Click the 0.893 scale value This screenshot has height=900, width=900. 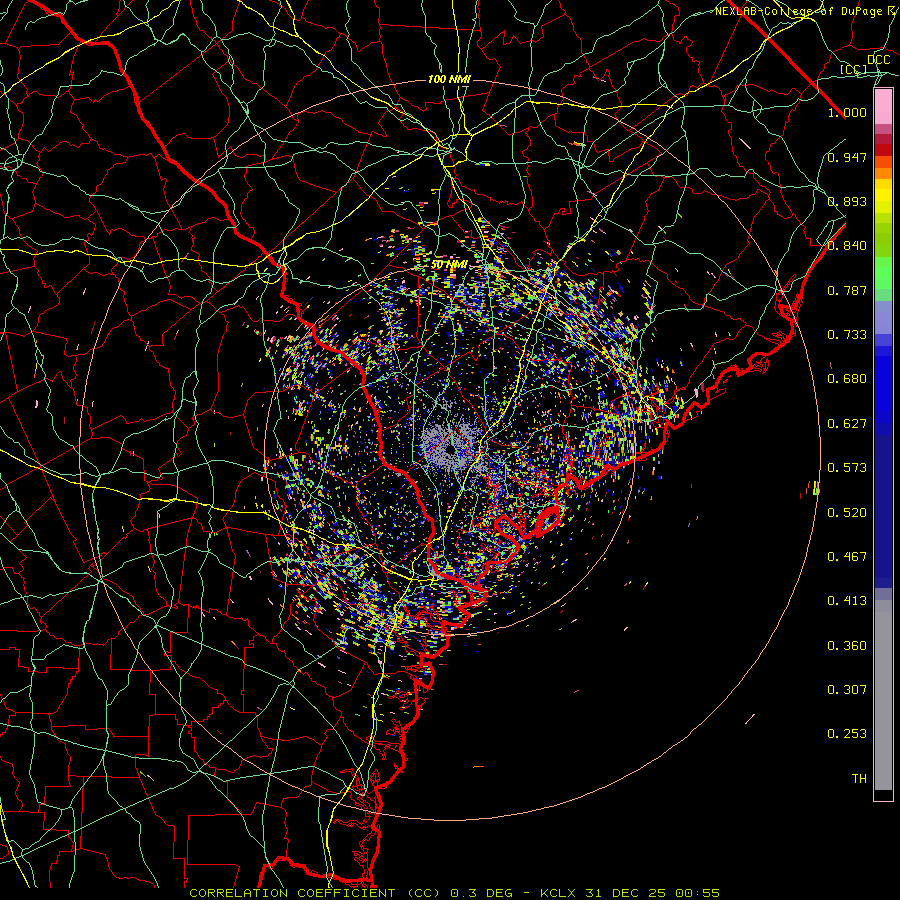tap(847, 201)
